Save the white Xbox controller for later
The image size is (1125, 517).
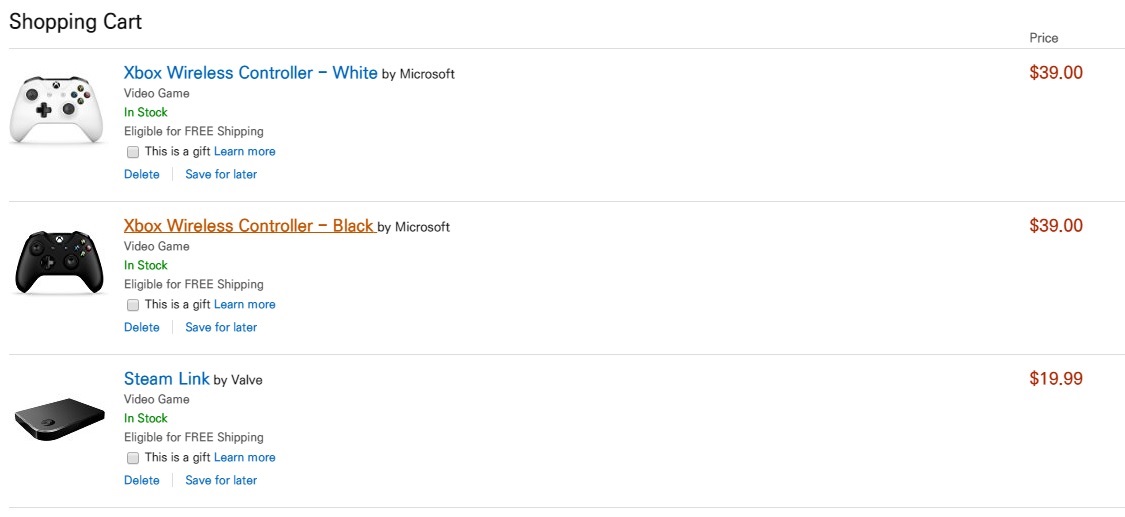pos(221,174)
